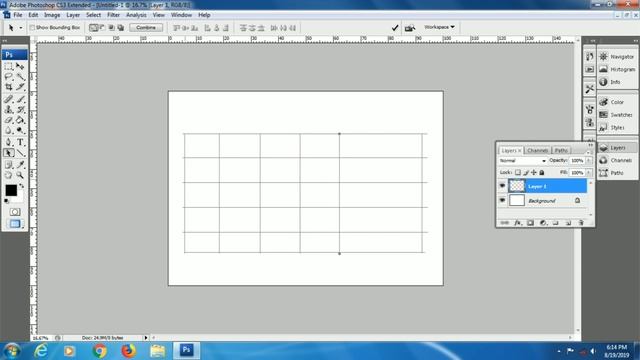Select the Magic Wand tool
Screen dimensions: 640x360
click(20, 76)
